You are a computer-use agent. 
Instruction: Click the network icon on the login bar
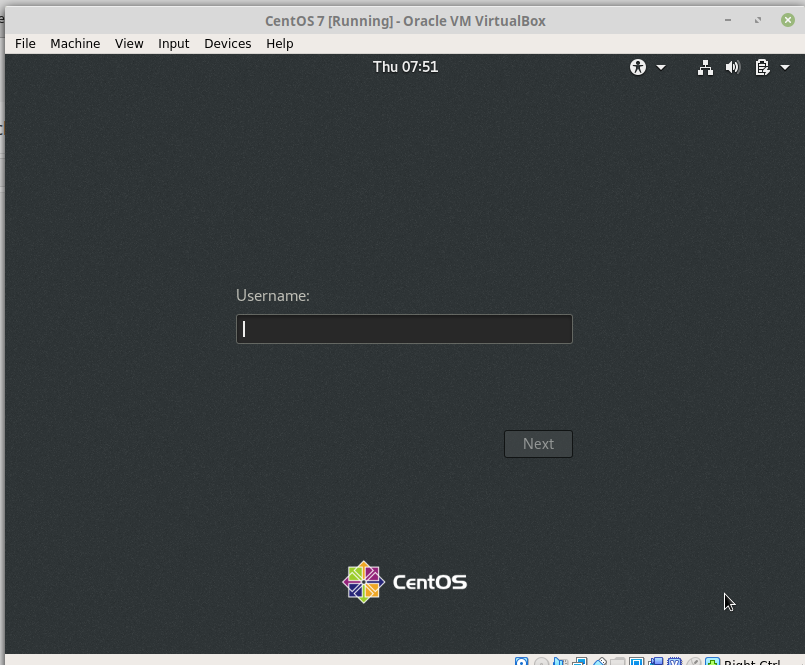(705, 67)
